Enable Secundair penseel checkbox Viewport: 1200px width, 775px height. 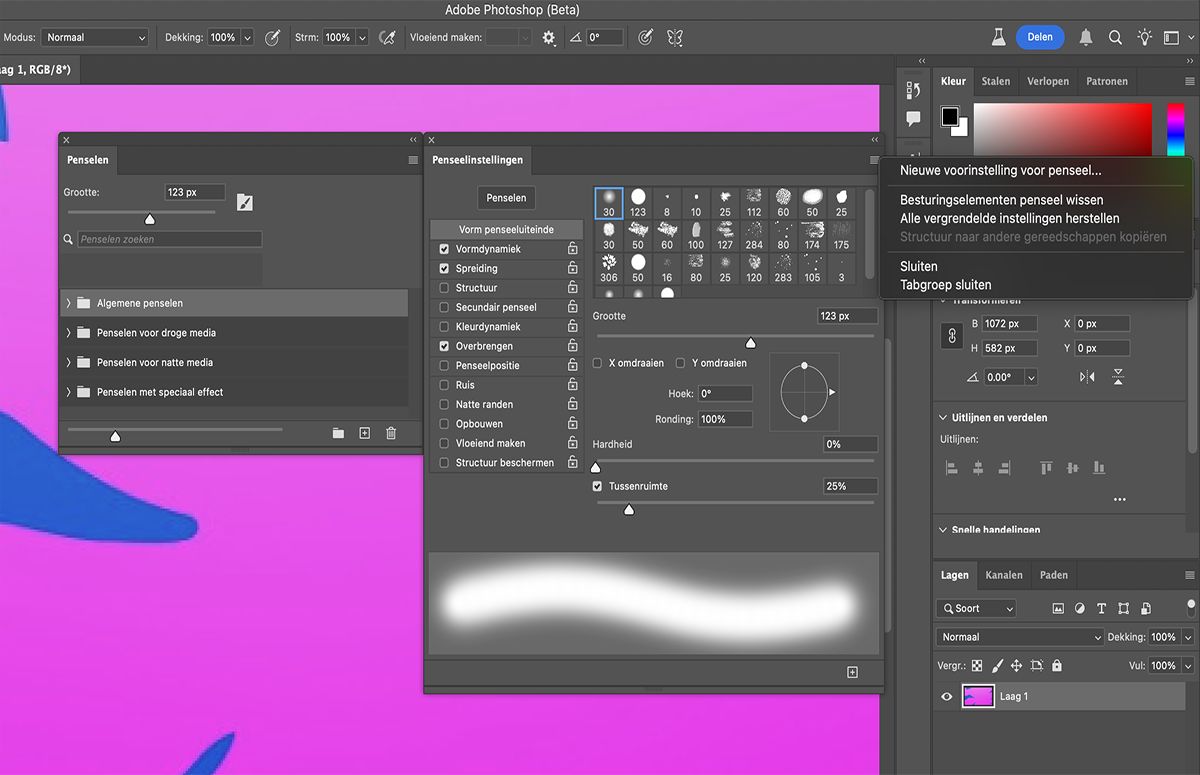(444, 307)
